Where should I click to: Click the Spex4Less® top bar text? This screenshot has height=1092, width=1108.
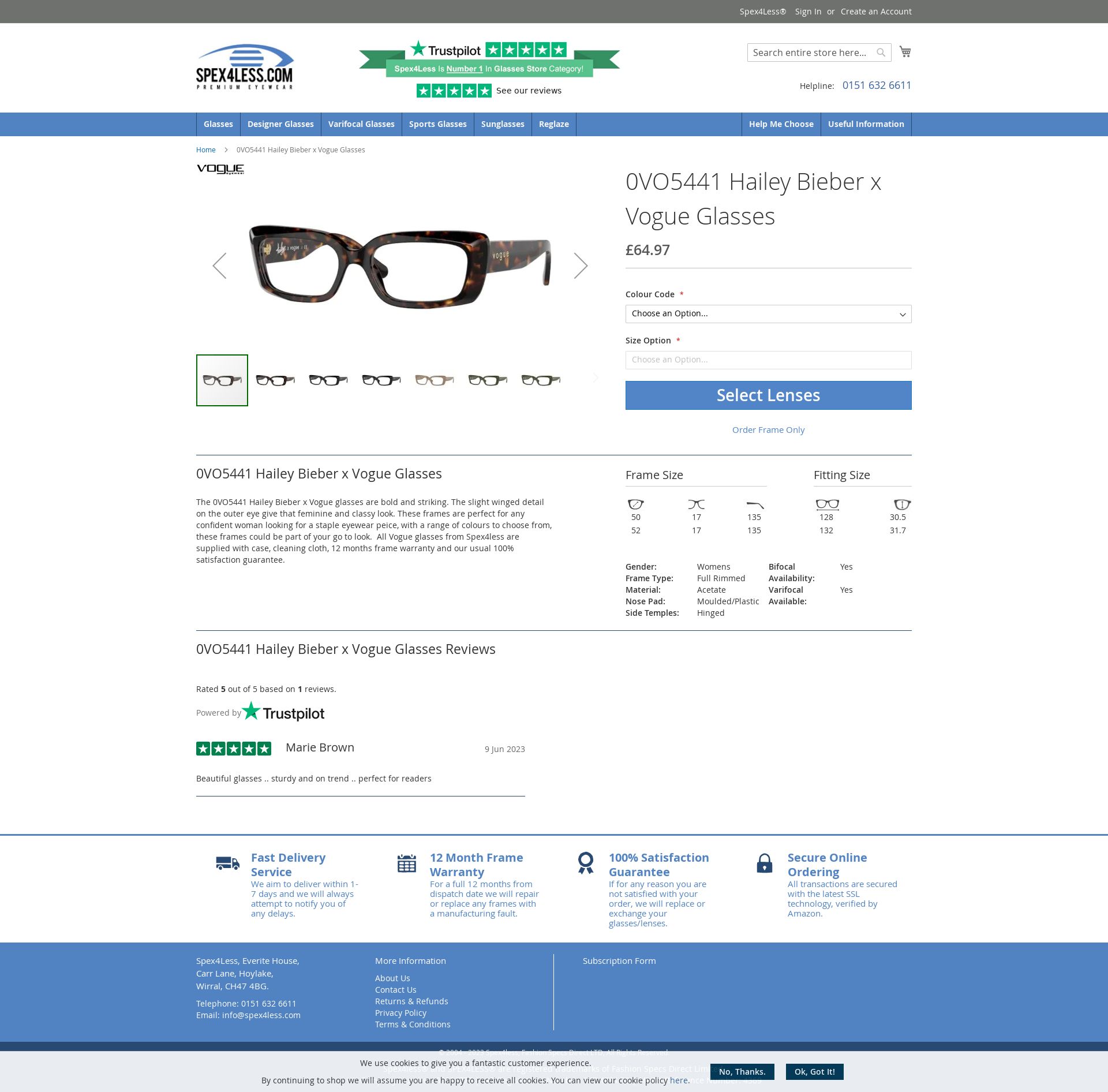pos(763,12)
